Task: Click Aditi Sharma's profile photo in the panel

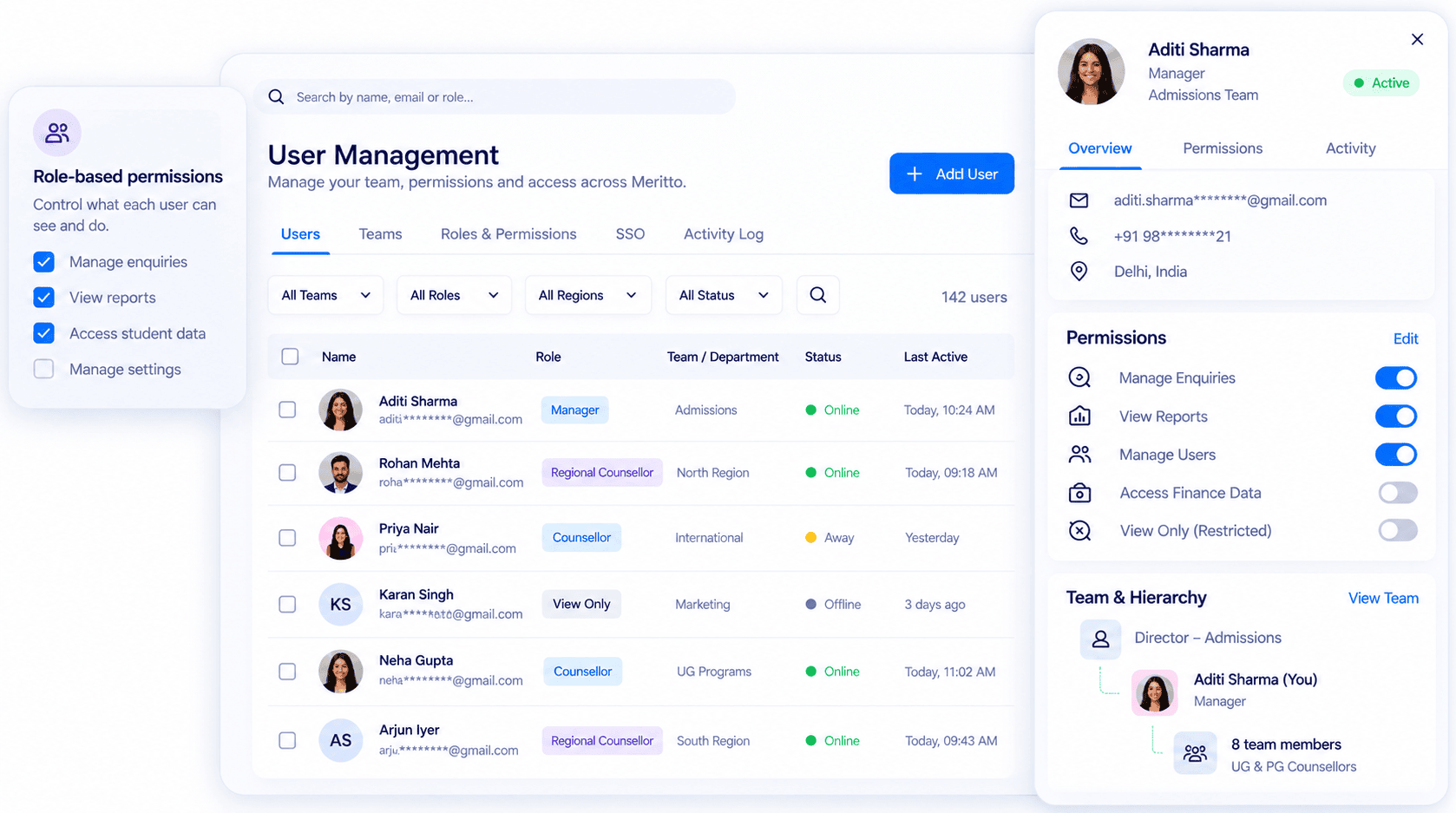Action: (1091, 71)
